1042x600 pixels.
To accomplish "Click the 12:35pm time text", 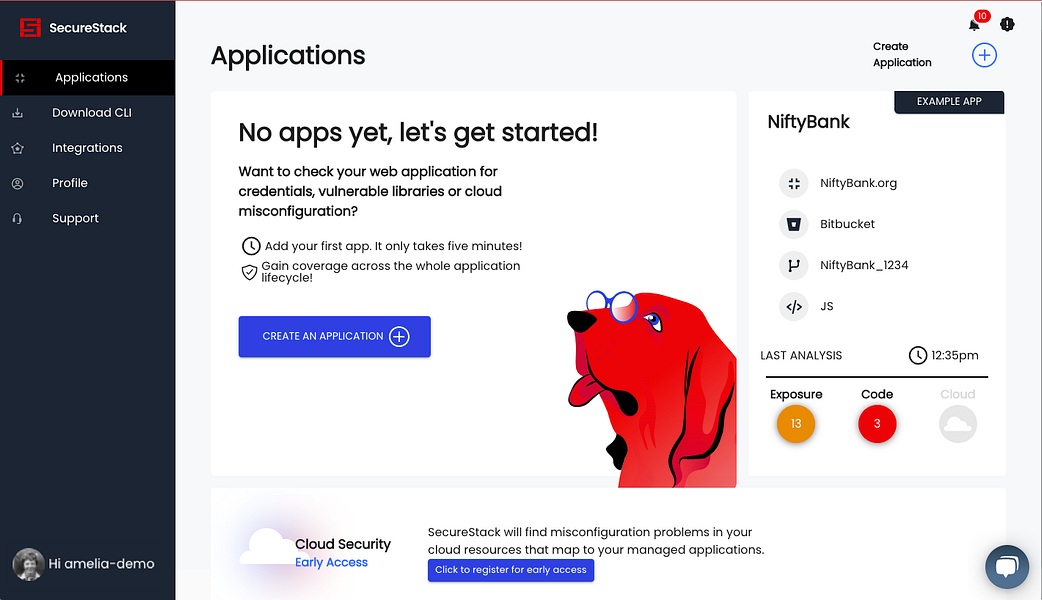I will point(954,355).
